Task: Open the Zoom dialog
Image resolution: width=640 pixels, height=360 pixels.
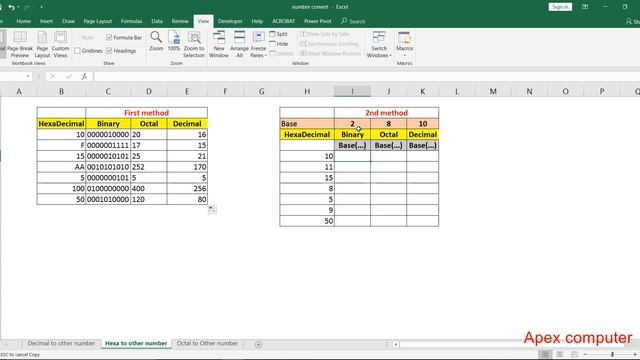Action: pyautogui.click(x=156, y=41)
